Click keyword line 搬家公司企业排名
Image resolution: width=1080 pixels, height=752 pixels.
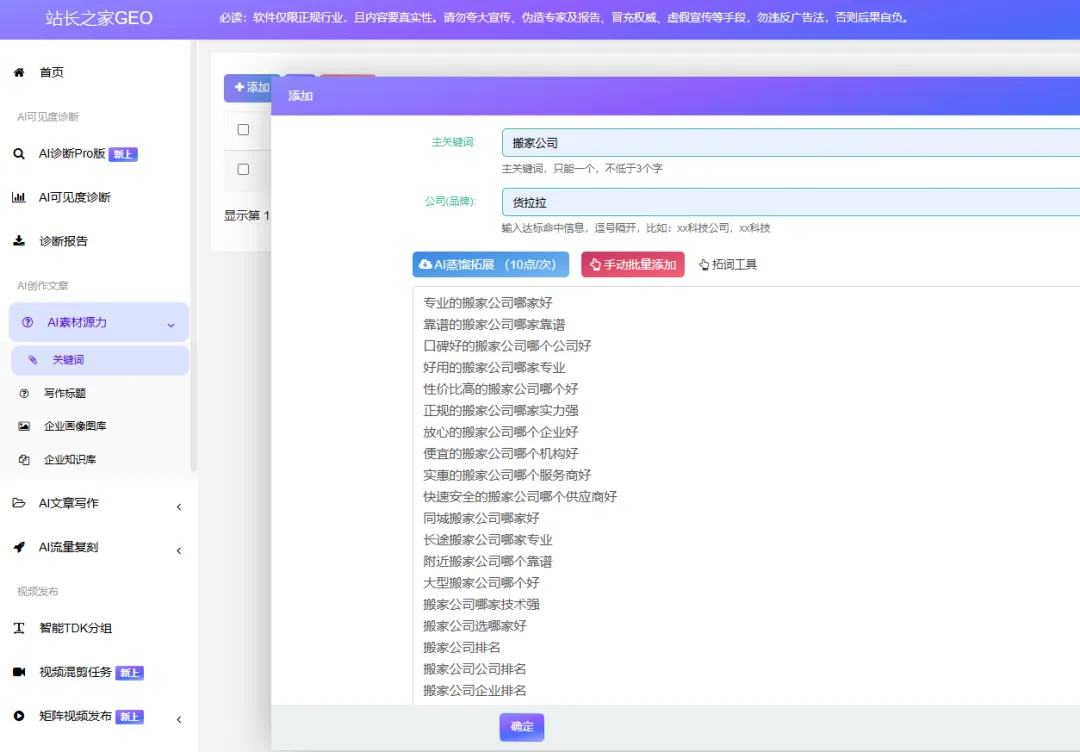(x=475, y=691)
